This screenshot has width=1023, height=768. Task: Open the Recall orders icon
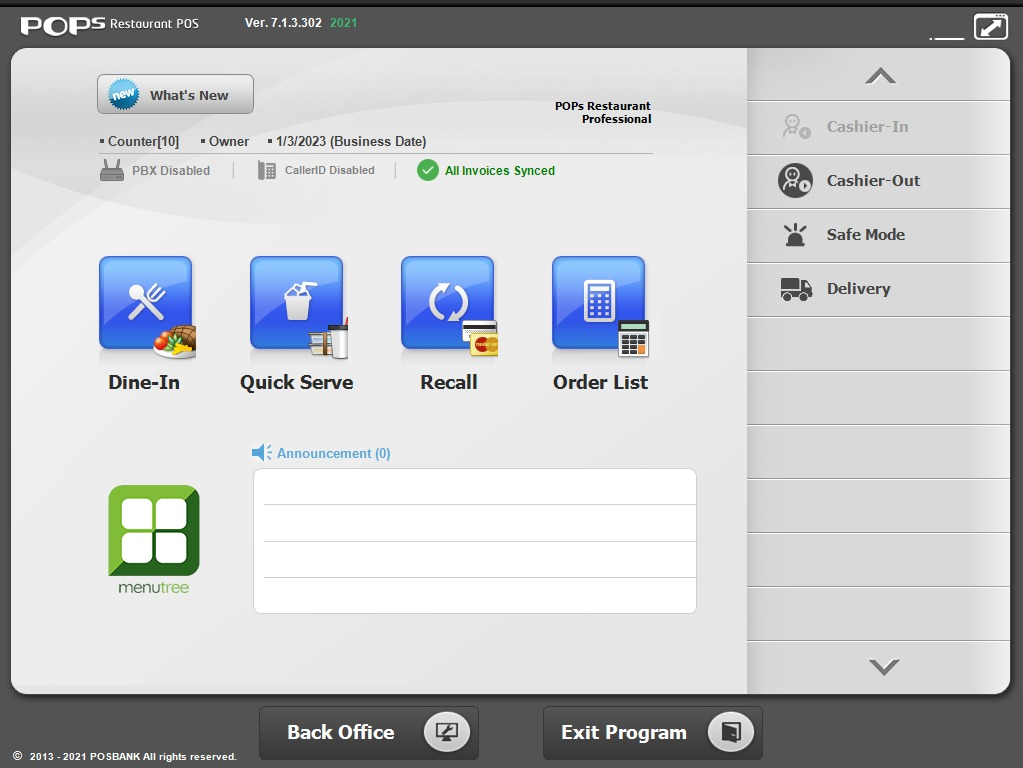[x=448, y=305]
